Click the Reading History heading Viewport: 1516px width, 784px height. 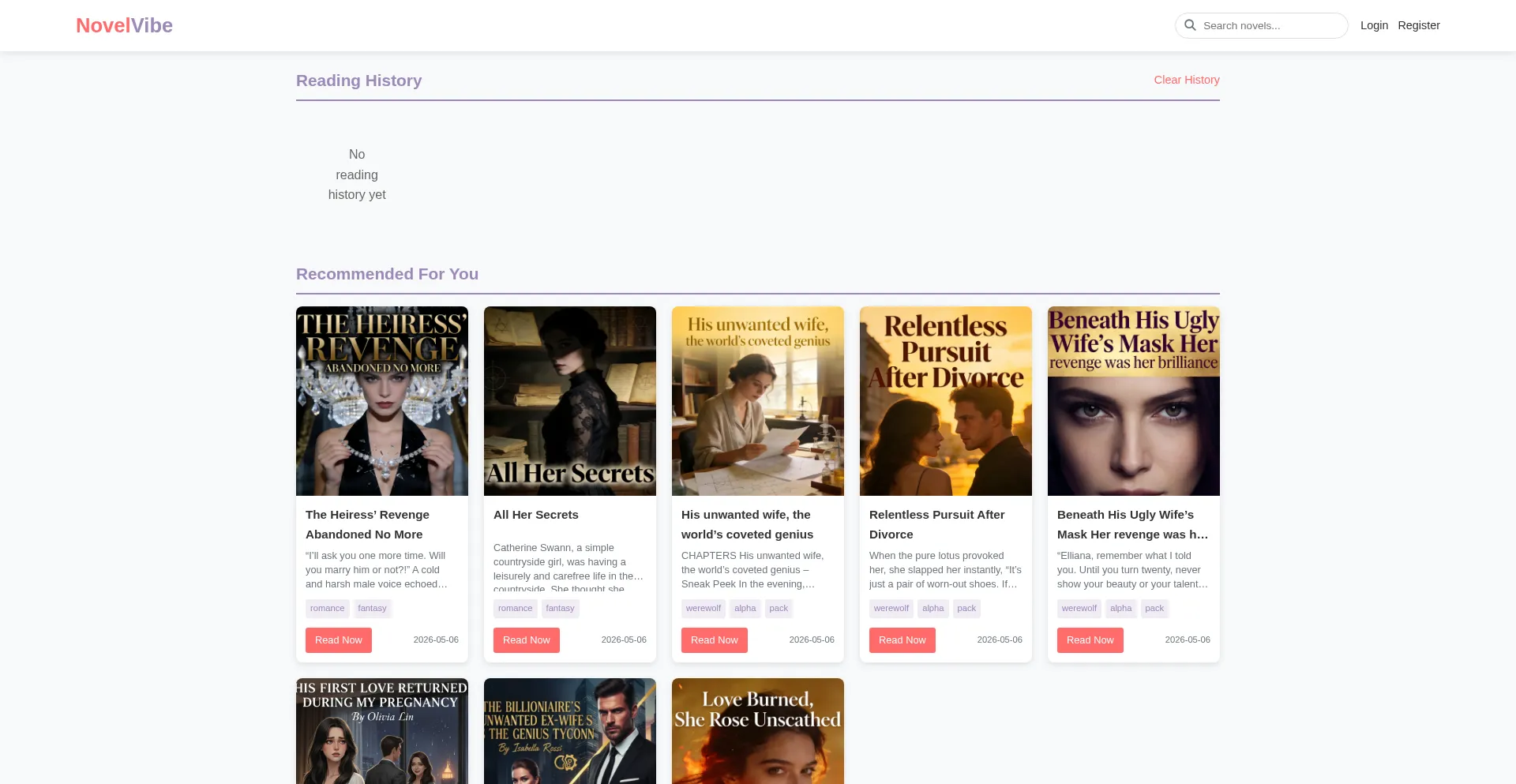click(358, 81)
